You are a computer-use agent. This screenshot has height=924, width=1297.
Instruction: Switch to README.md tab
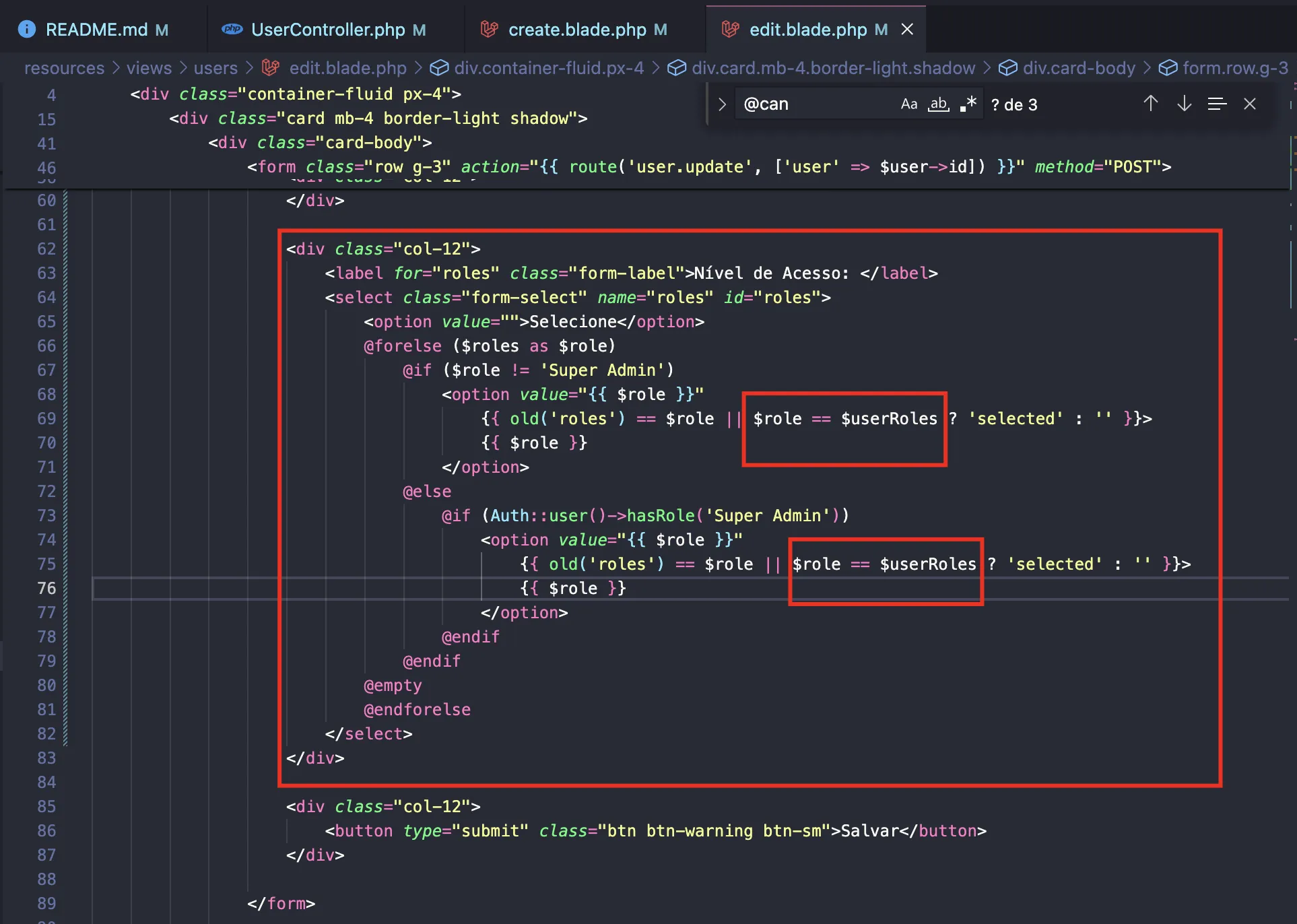coord(96,30)
